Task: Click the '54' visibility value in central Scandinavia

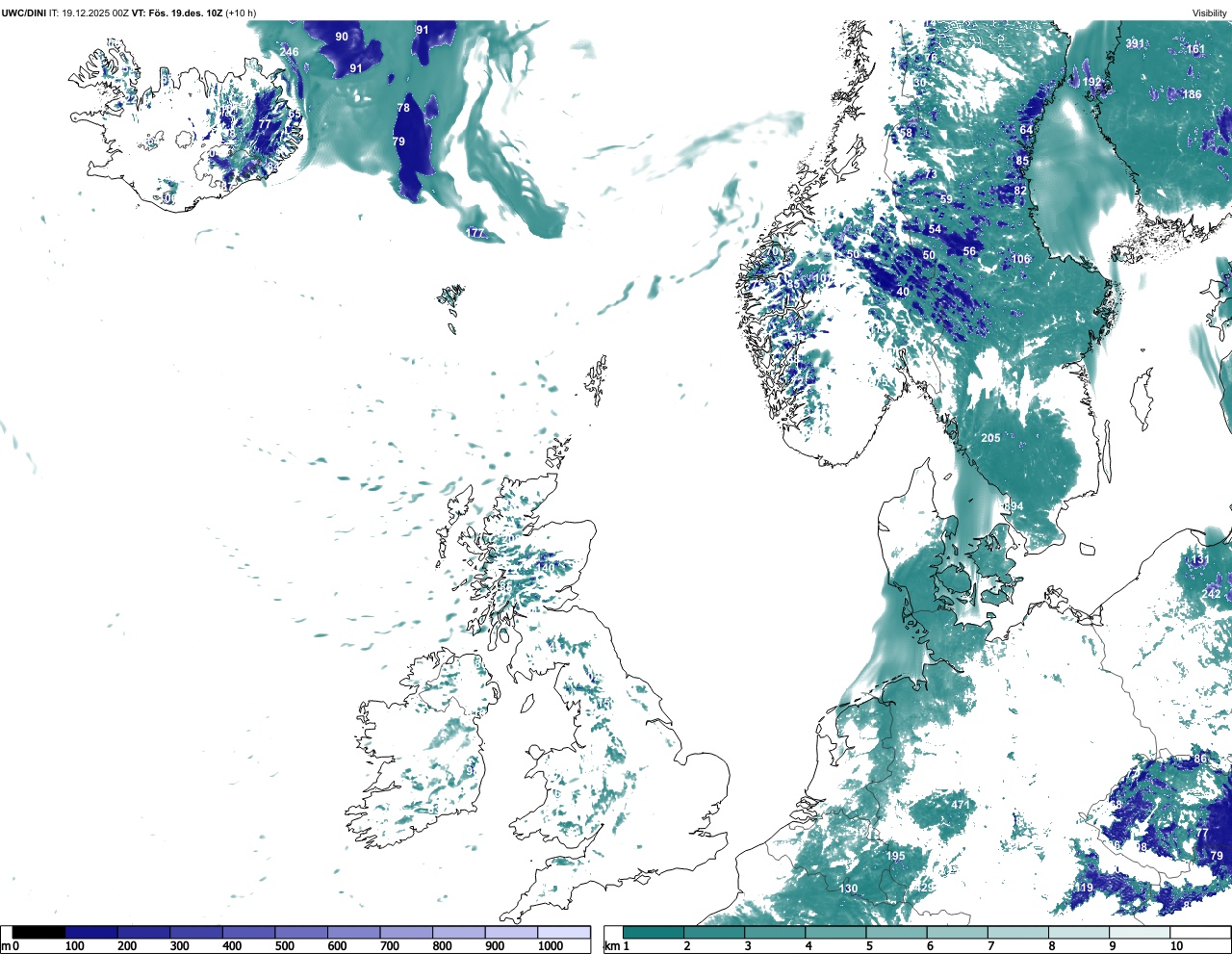Action: [936, 229]
